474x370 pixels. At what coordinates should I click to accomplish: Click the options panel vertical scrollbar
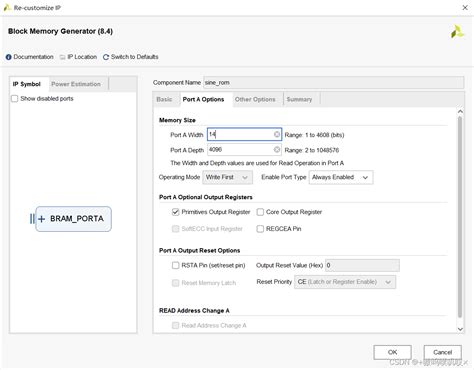tap(460, 217)
